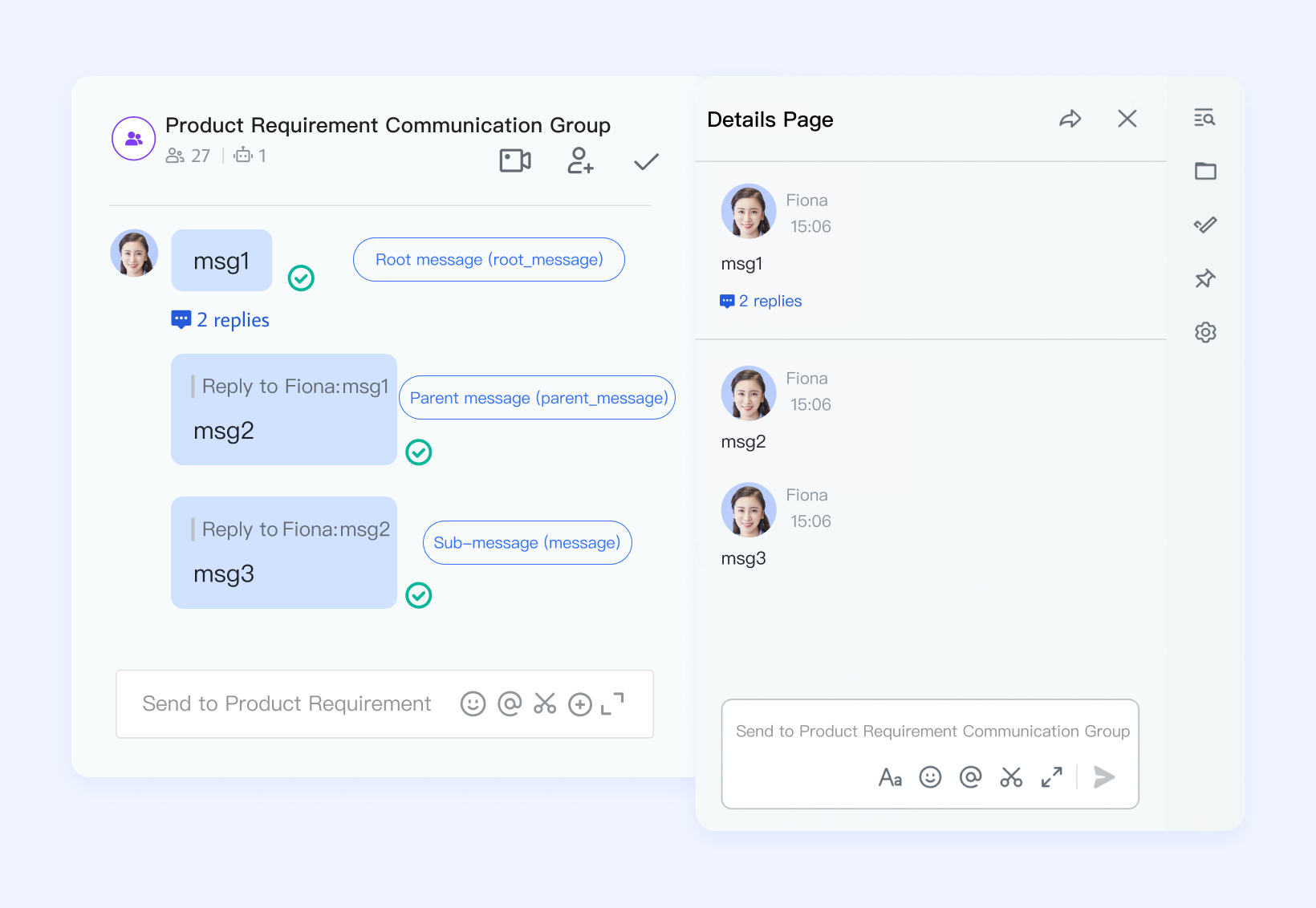
Task: Start a video call in the group
Action: (515, 161)
